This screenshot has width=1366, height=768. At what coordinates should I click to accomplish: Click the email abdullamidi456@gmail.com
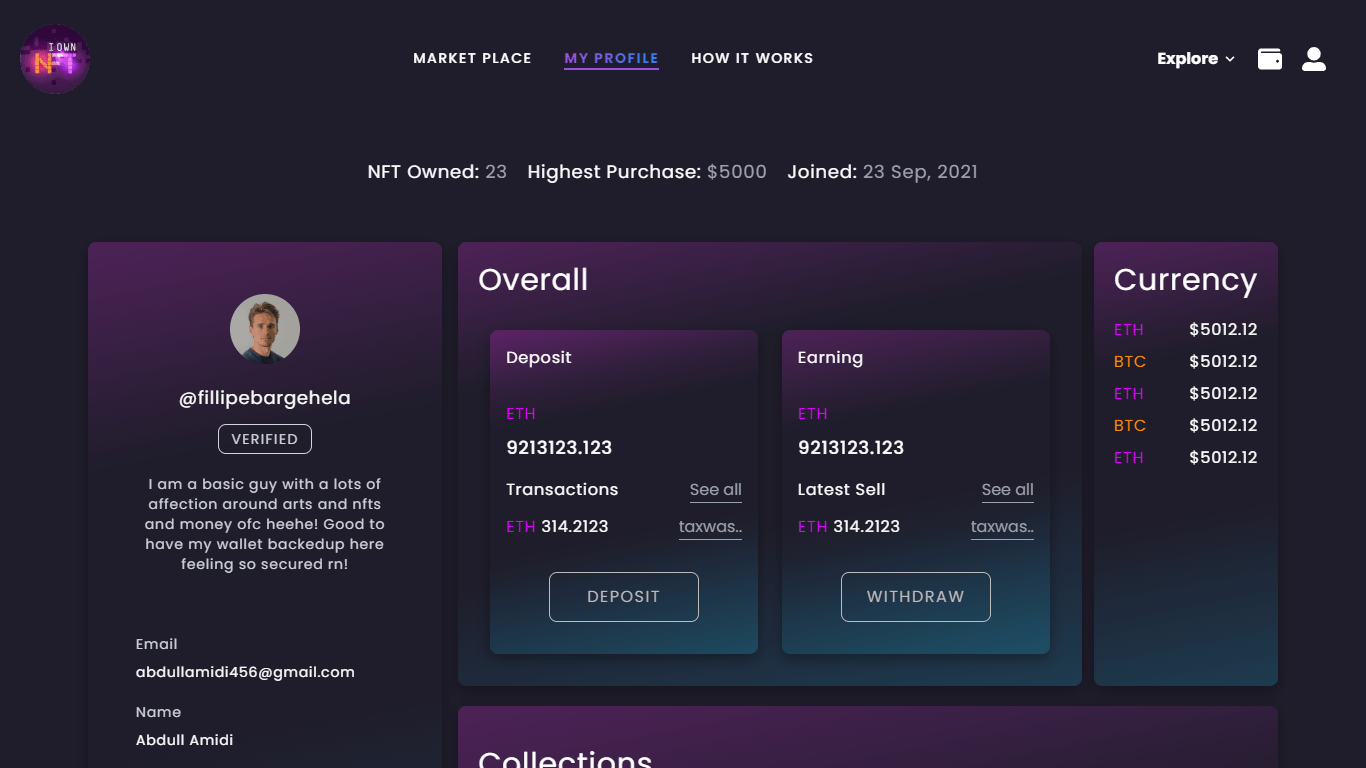coord(245,671)
